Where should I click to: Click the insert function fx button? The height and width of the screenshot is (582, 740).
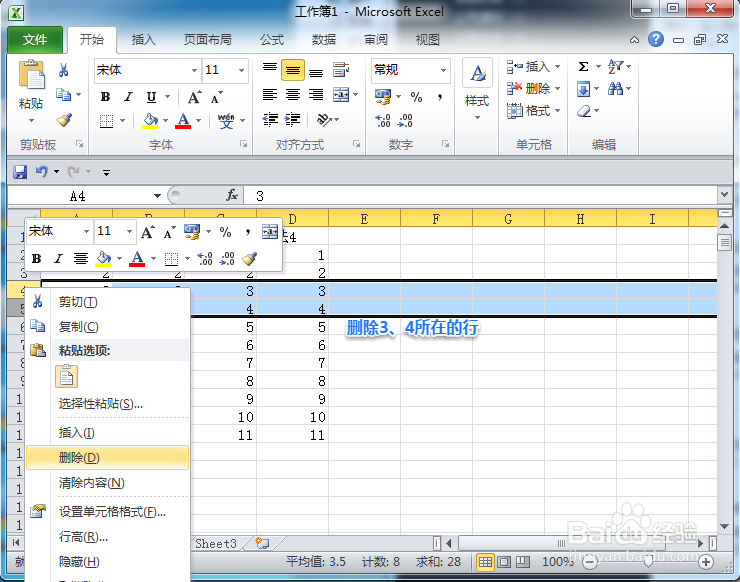[232, 195]
